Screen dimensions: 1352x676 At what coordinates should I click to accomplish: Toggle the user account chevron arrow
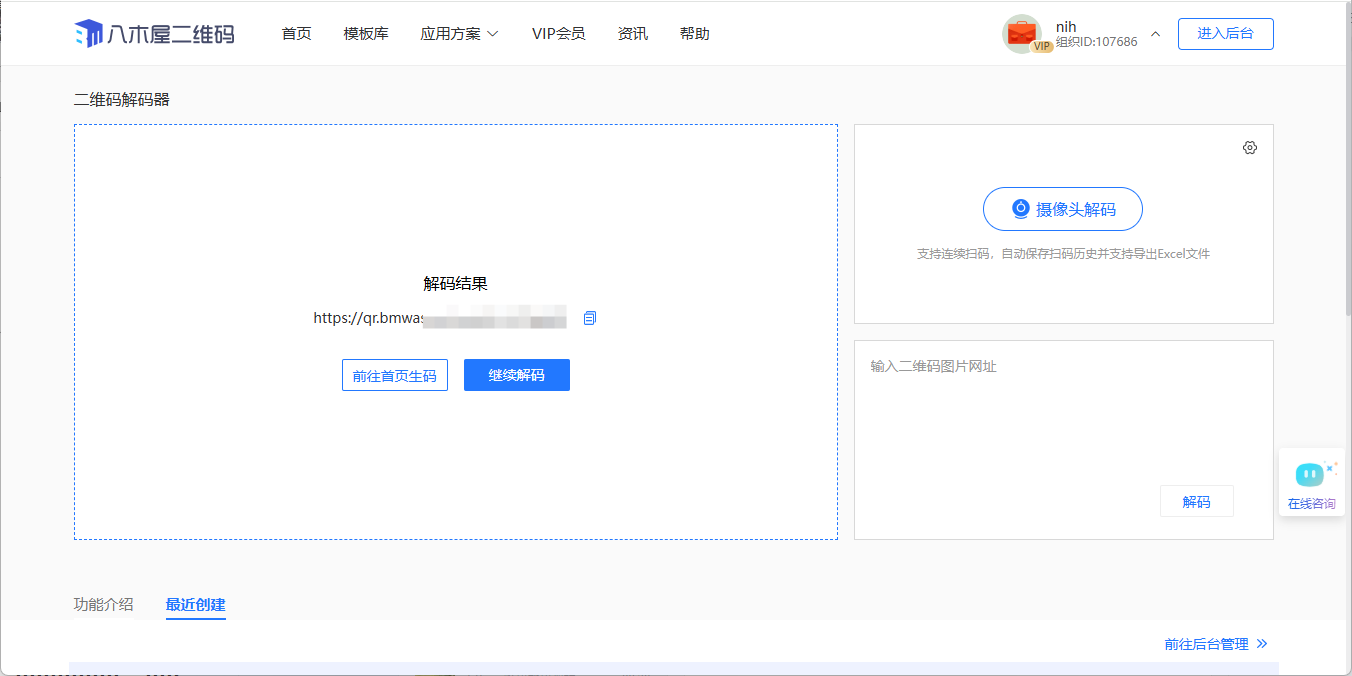pos(1155,34)
